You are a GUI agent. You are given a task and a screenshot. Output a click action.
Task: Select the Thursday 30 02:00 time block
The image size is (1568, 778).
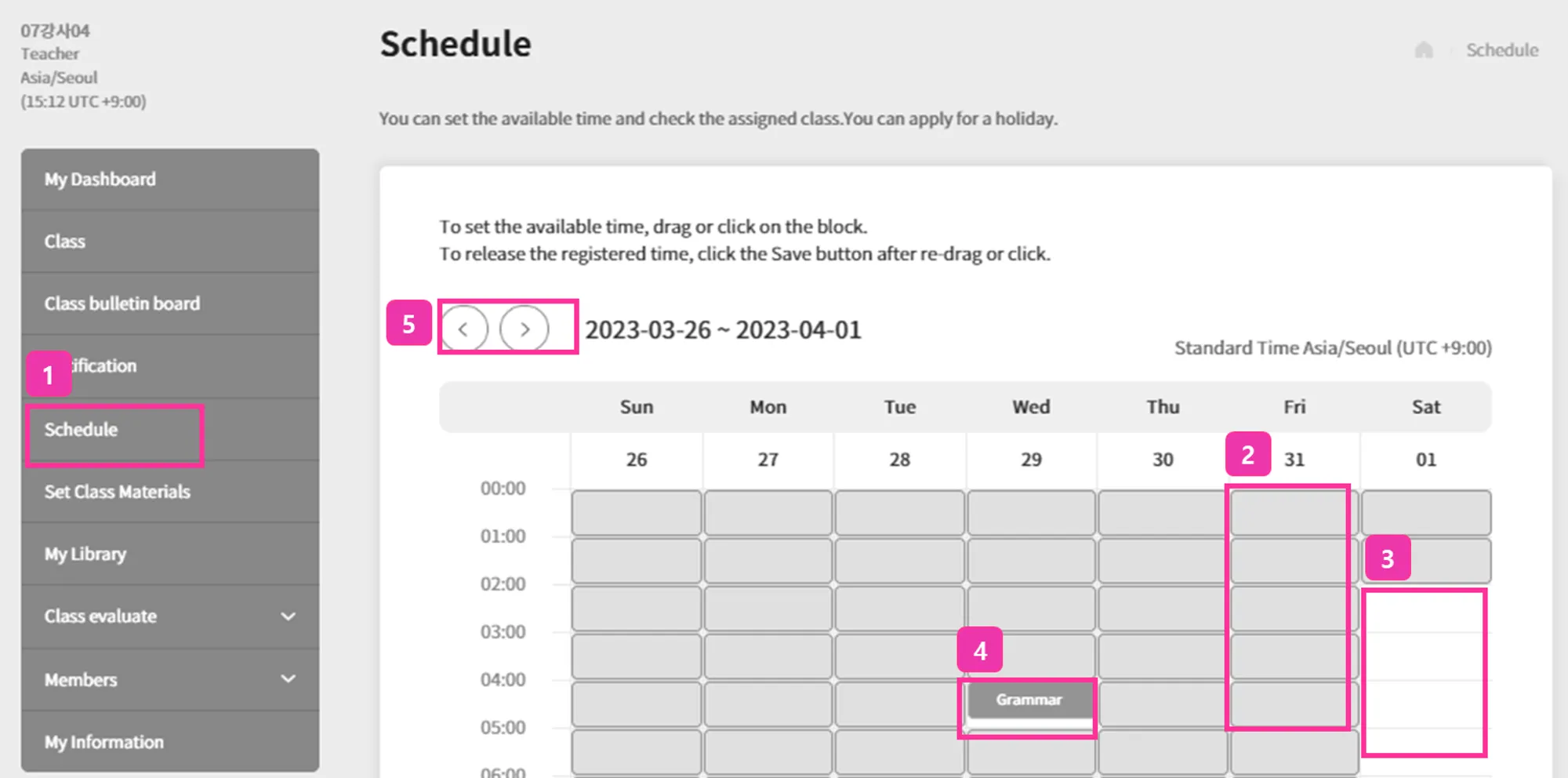tap(1161, 608)
